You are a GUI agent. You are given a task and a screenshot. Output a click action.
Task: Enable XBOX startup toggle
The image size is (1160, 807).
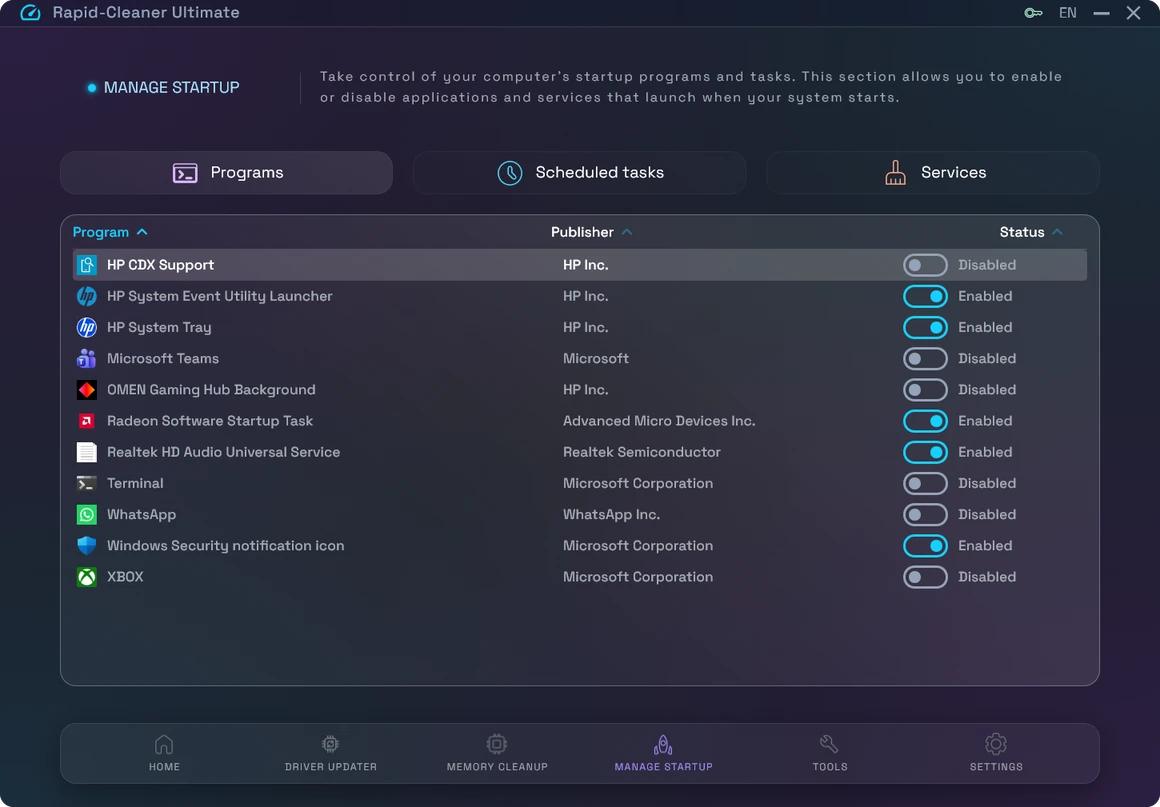pos(925,577)
